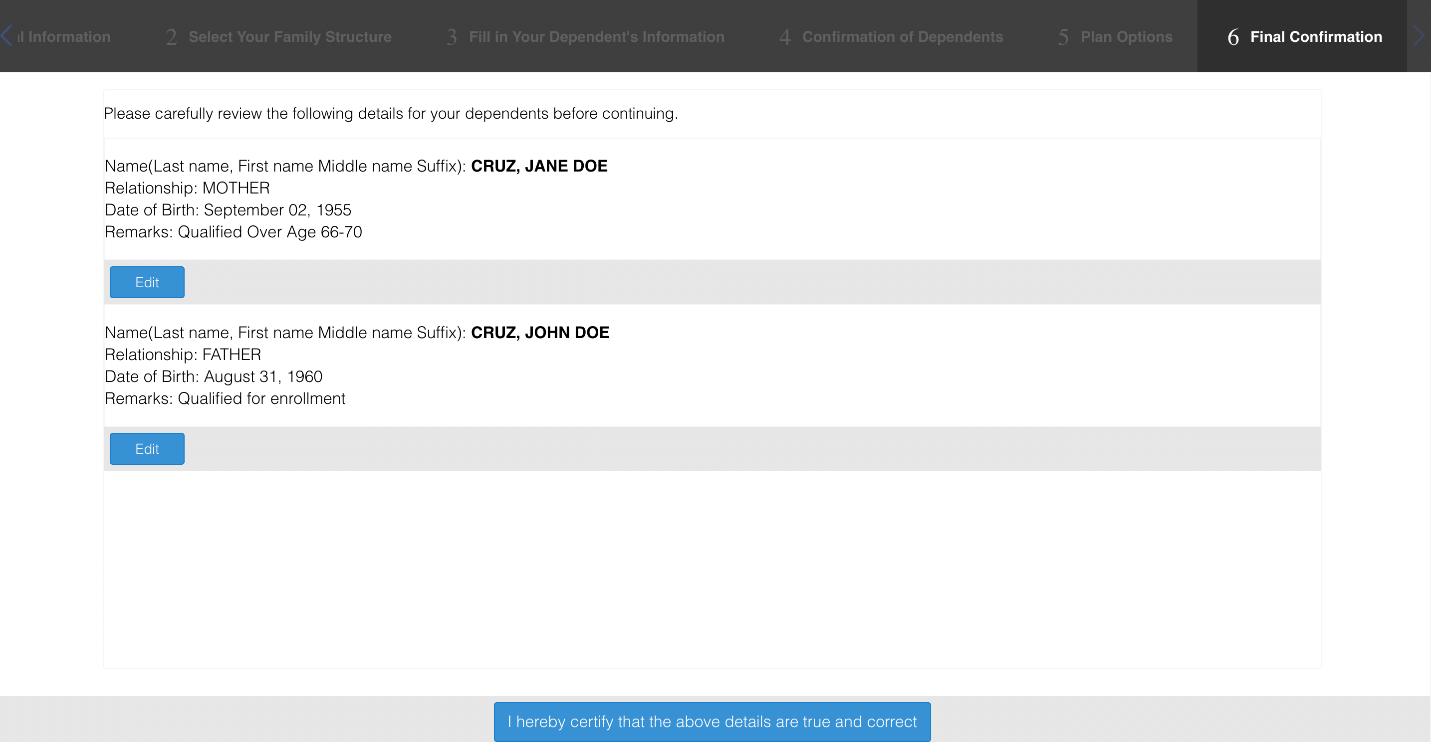This screenshot has height=742, width=1431.
Task: Click the September 02, 1955 birth date
Action: [x=277, y=210]
